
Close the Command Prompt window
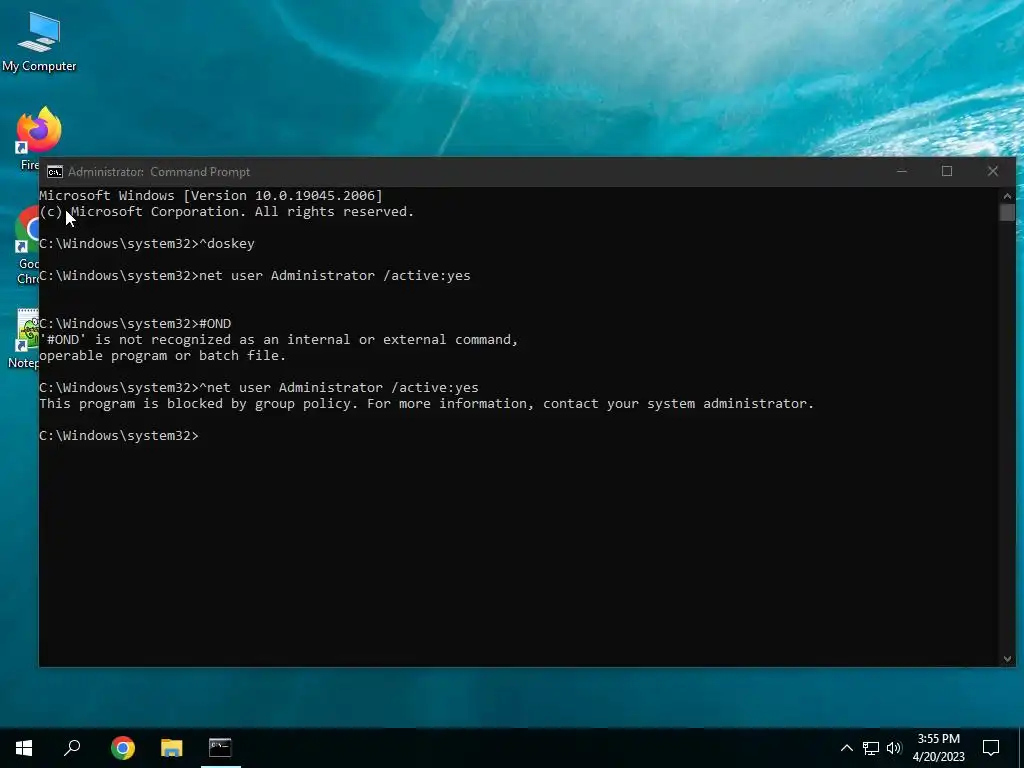point(993,172)
